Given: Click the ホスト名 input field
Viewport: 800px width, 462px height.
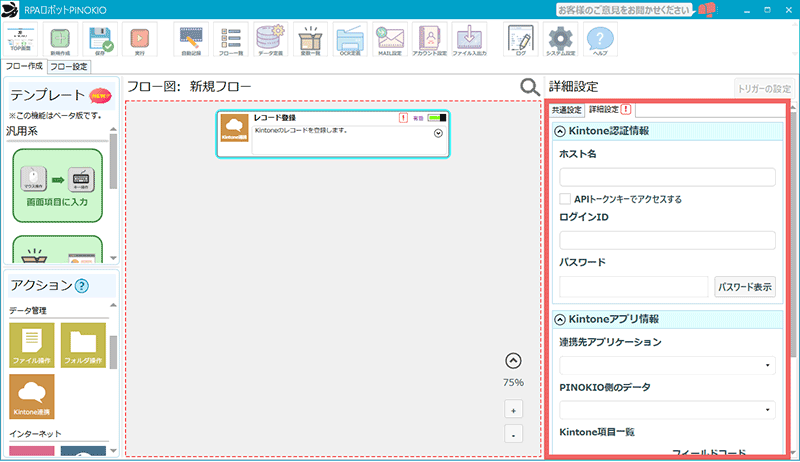Looking at the screenshot, I should click(667, 177).
